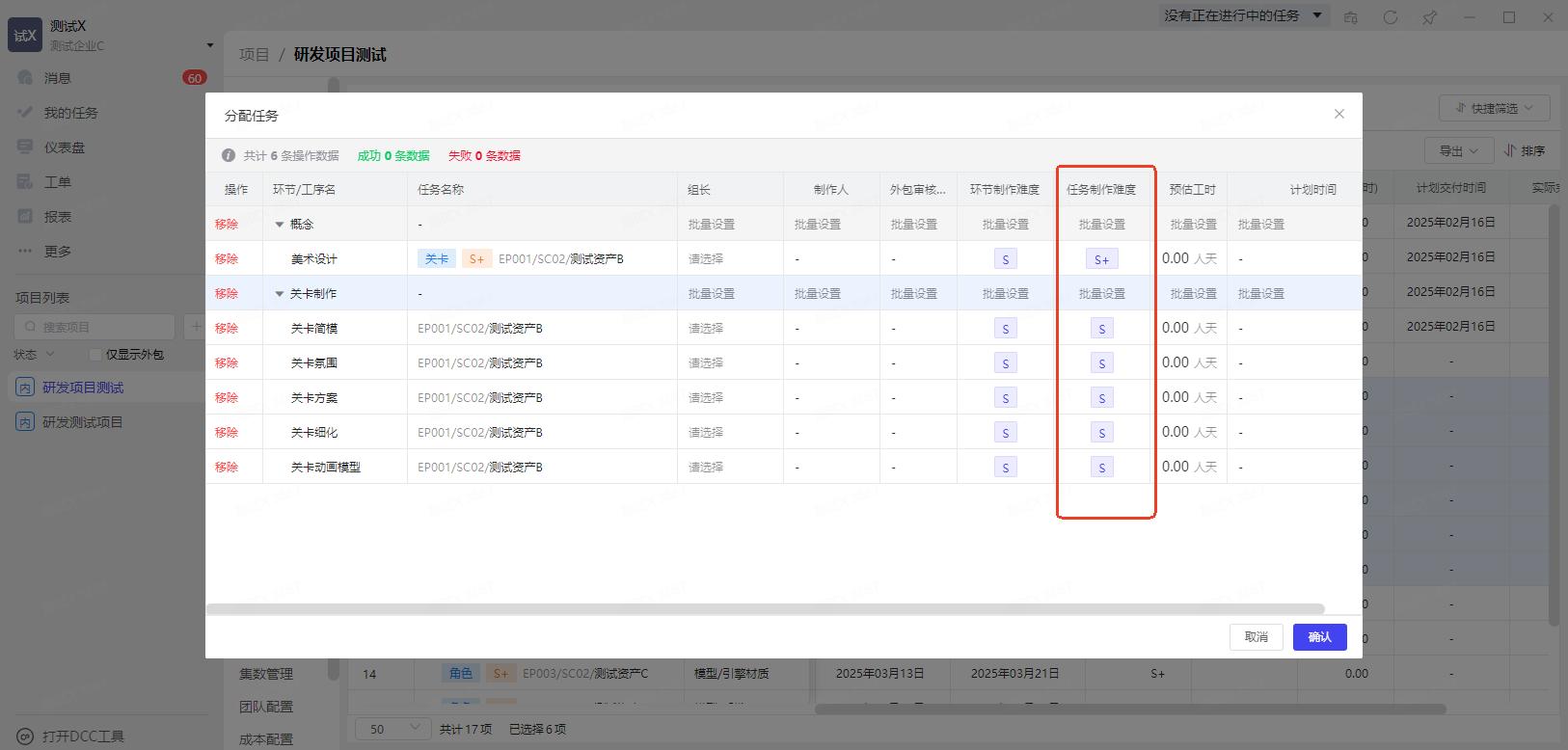
Task: Toggle the 仅显示外包 checkbox
Action: [x=95, y=355]
